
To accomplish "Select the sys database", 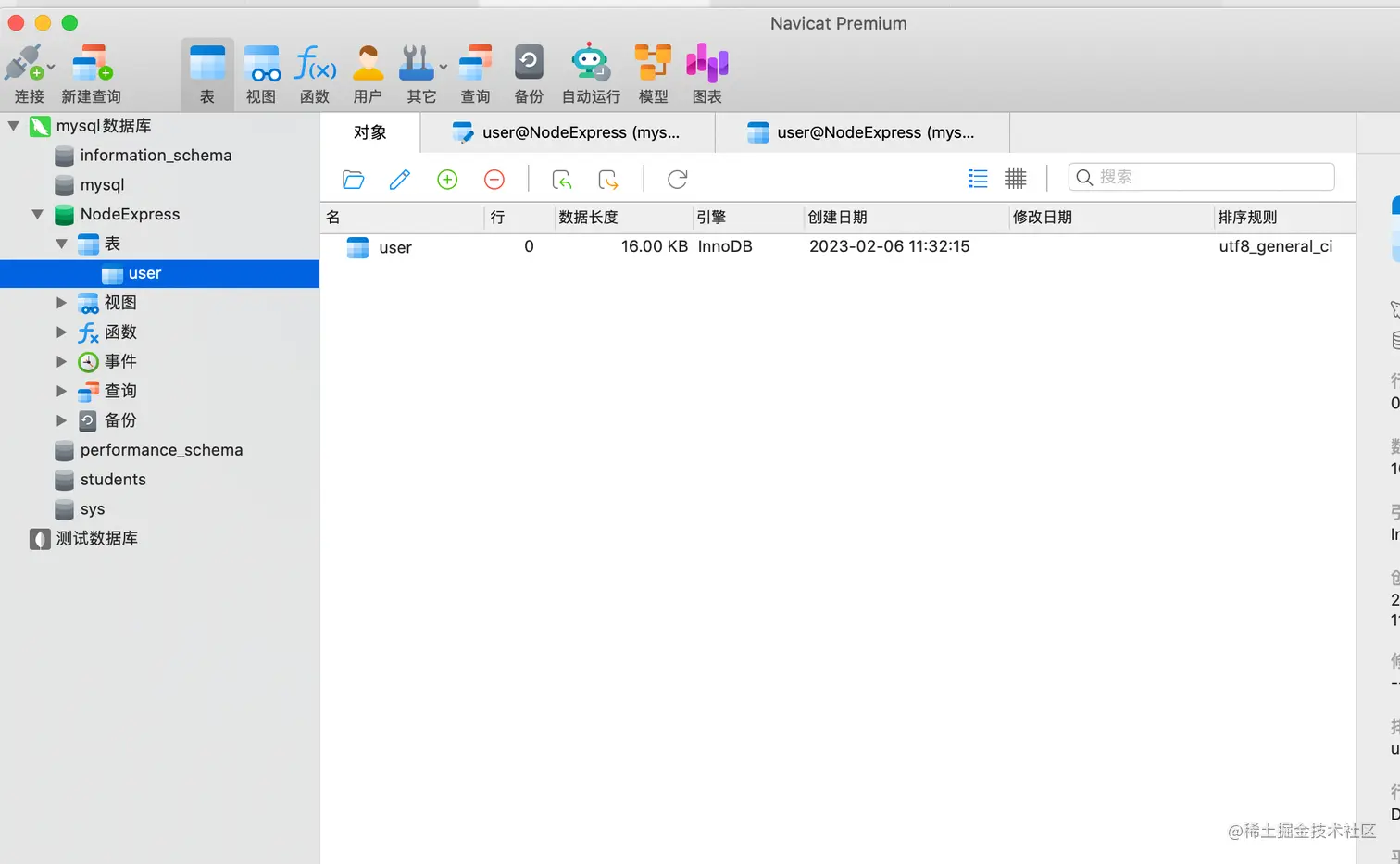I will [x=93, y=509].
